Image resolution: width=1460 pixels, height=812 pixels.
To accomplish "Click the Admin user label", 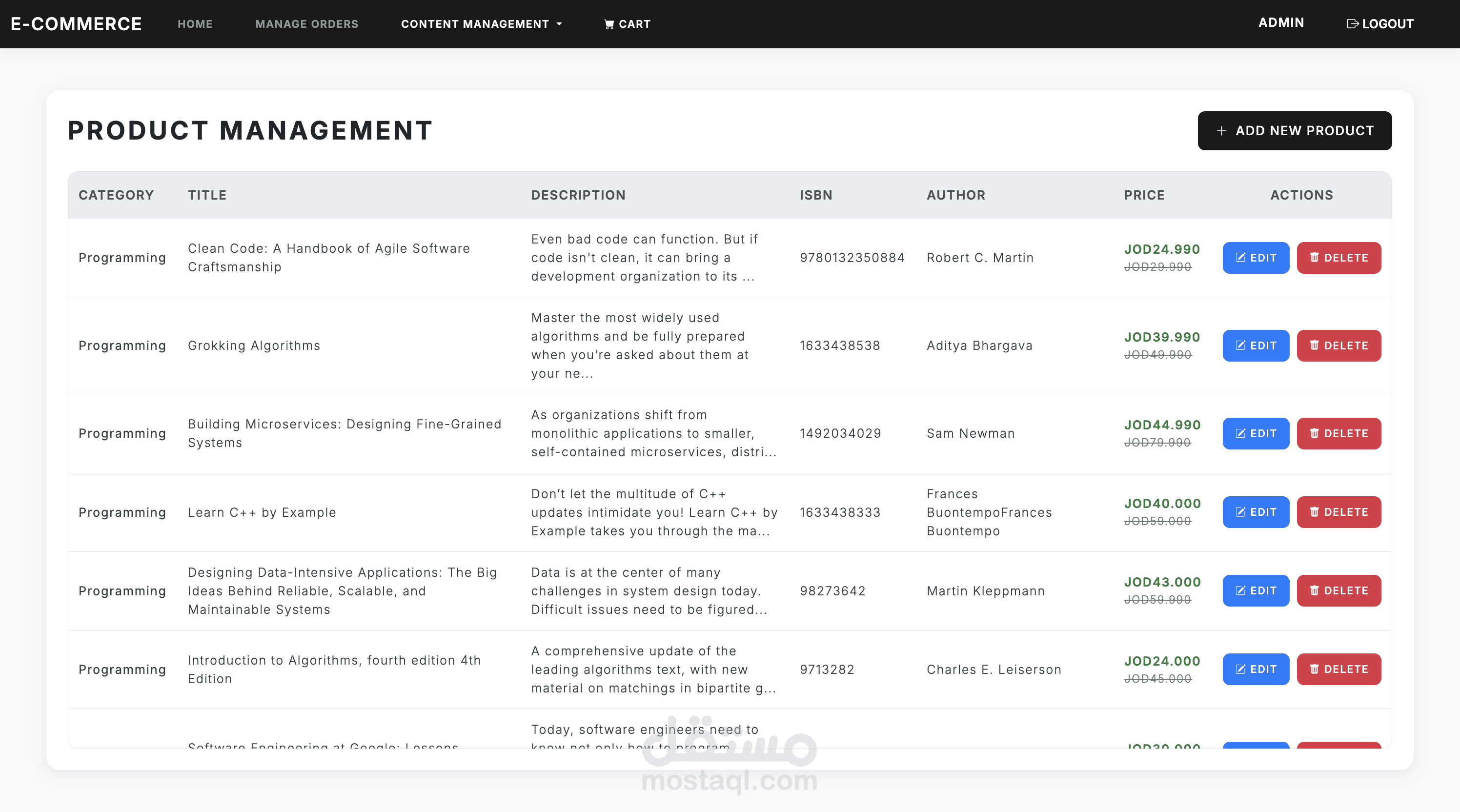I will pos(1281,22).
